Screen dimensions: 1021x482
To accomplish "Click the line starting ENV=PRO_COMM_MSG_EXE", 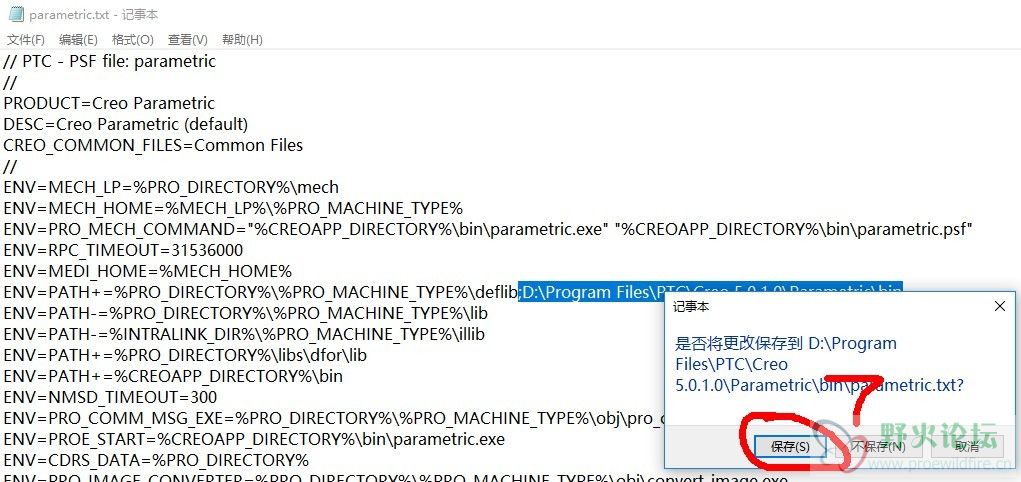I will [333, 418].
